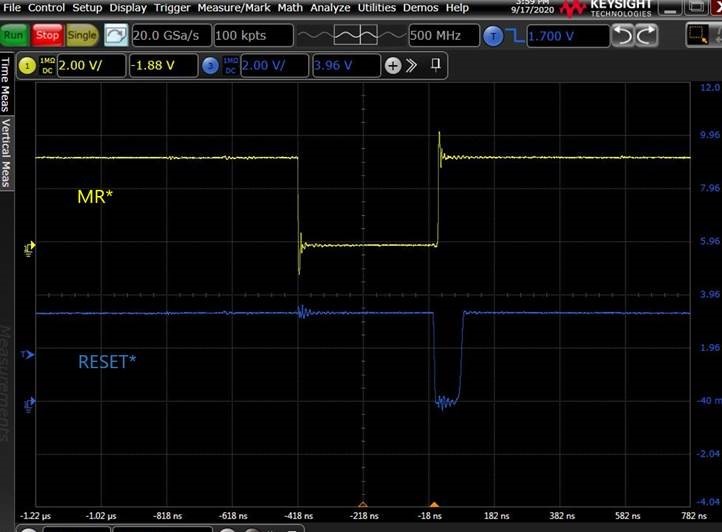722x532 pixels.
Task: Open the Control menu
Action: pos(46,8)
